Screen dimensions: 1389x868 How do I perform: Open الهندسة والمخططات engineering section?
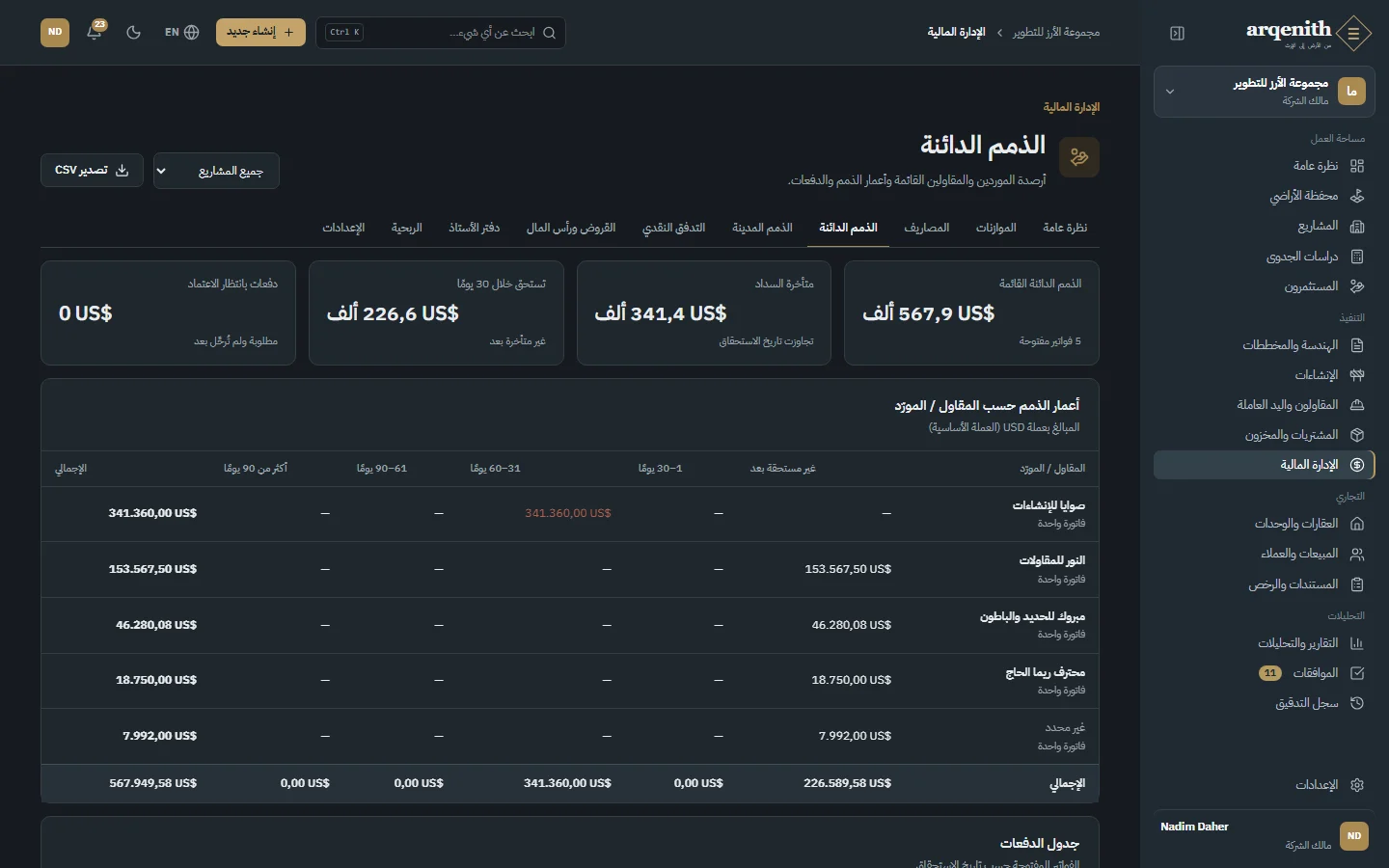click(1264, 345)
